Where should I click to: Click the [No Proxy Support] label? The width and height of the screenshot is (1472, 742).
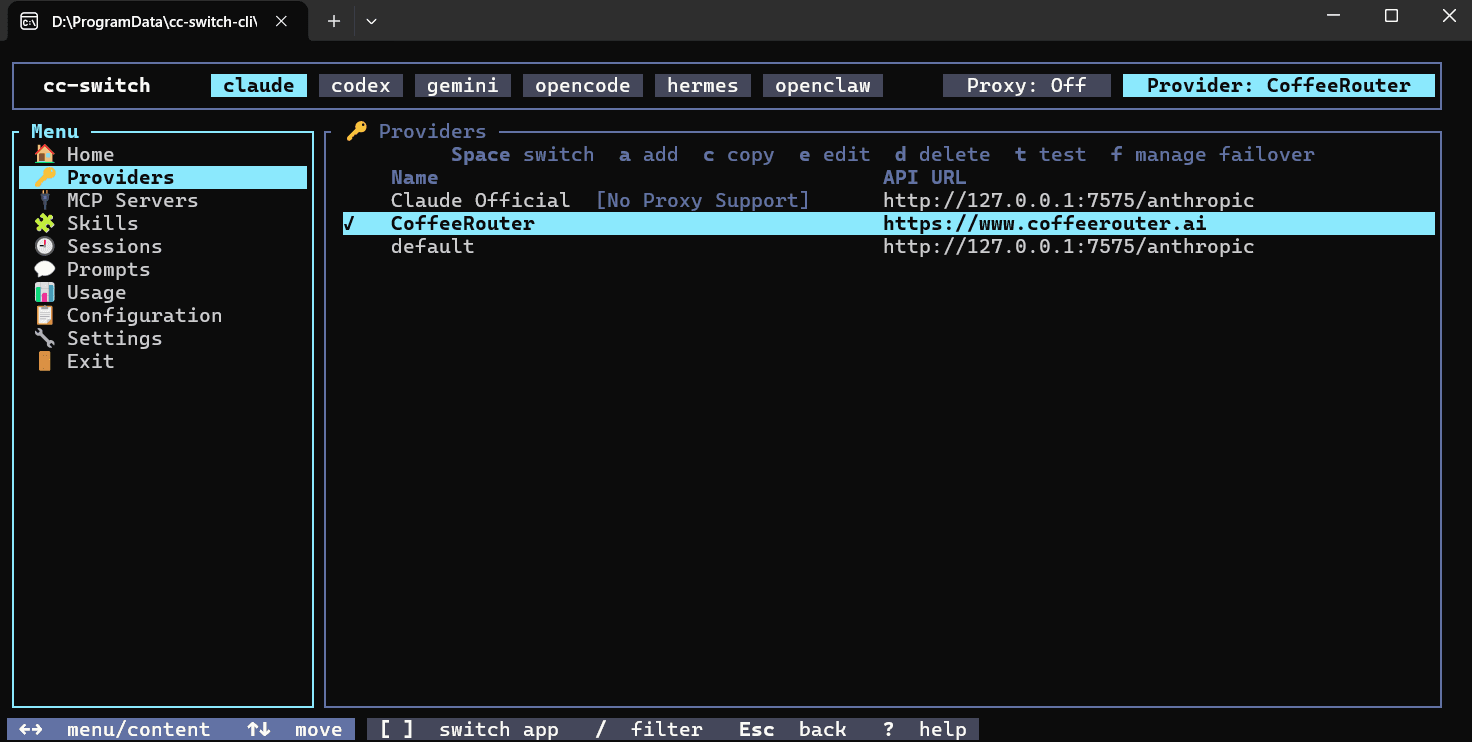pos(702,200)
